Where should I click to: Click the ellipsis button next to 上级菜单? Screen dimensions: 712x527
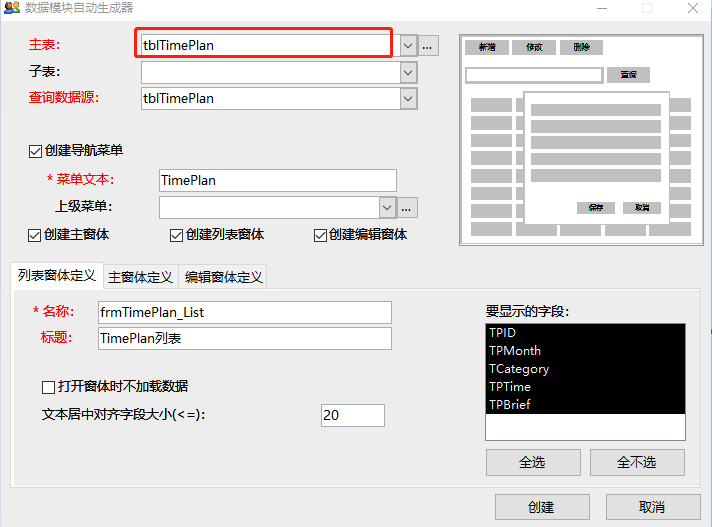(x=407, y=208)
